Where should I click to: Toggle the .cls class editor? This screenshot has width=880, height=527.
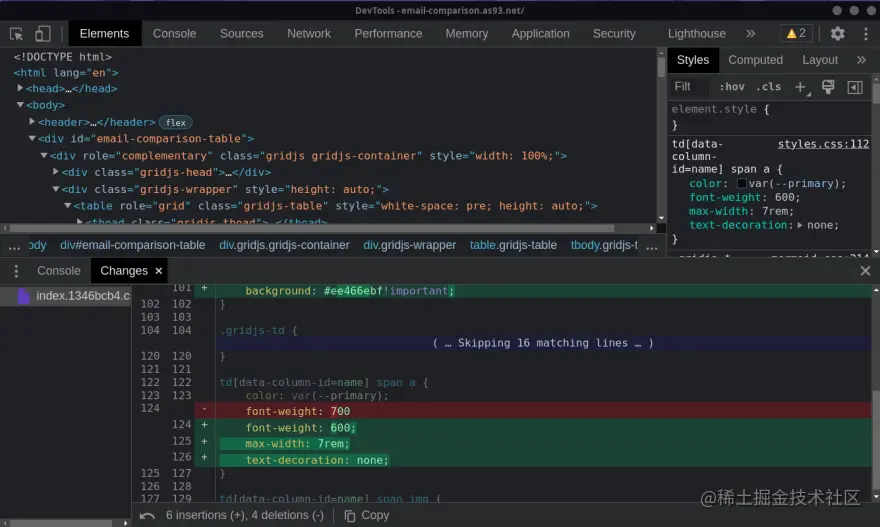click(x=768, y=86)
